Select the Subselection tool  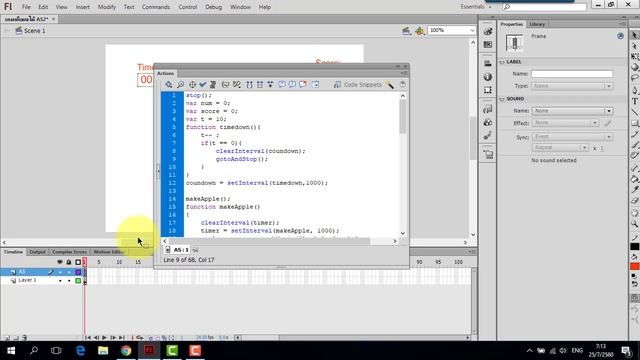click(634, 46)
